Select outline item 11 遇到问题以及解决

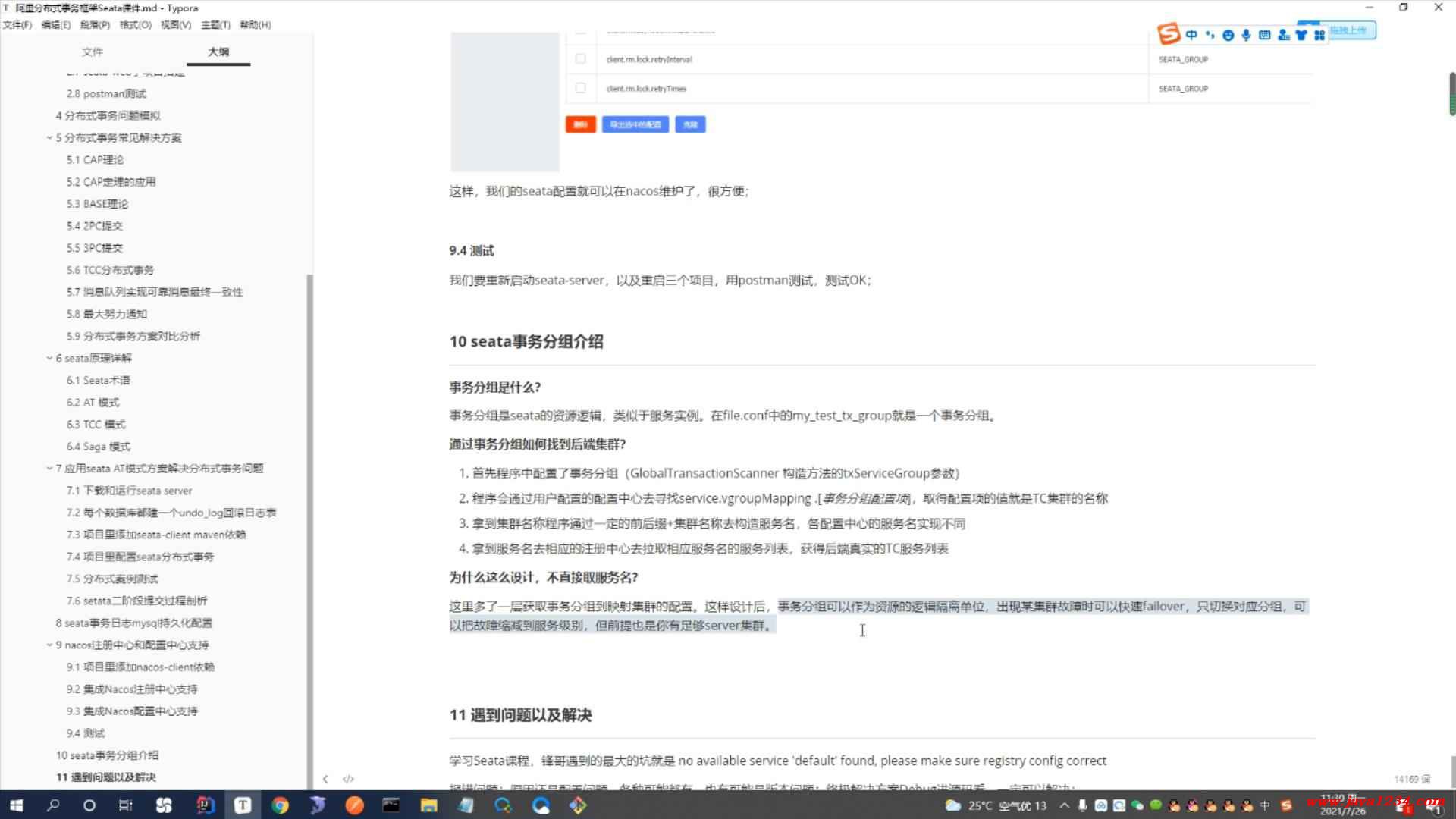(106, 777)
